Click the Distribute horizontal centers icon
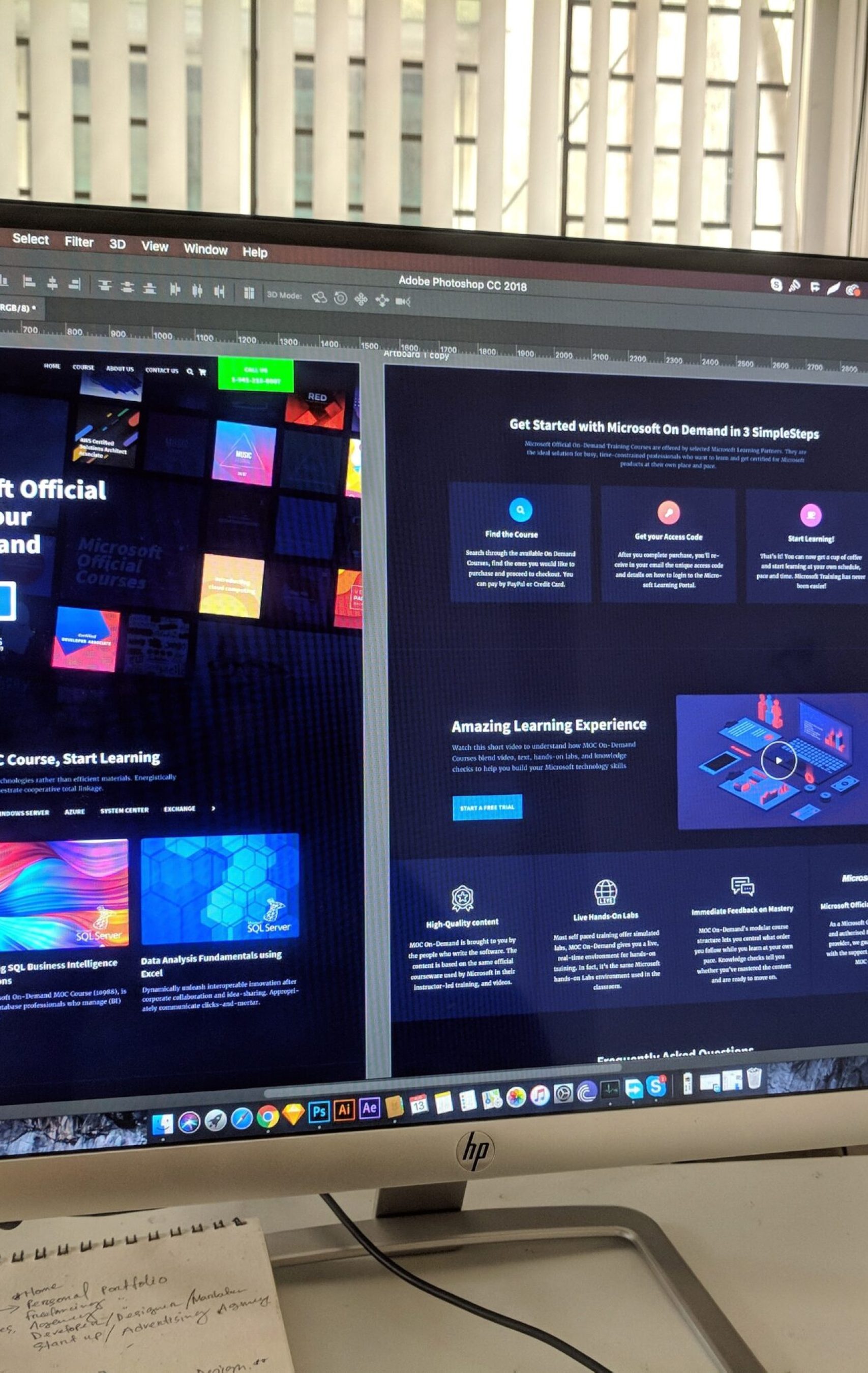 click(x=197, y=291)
